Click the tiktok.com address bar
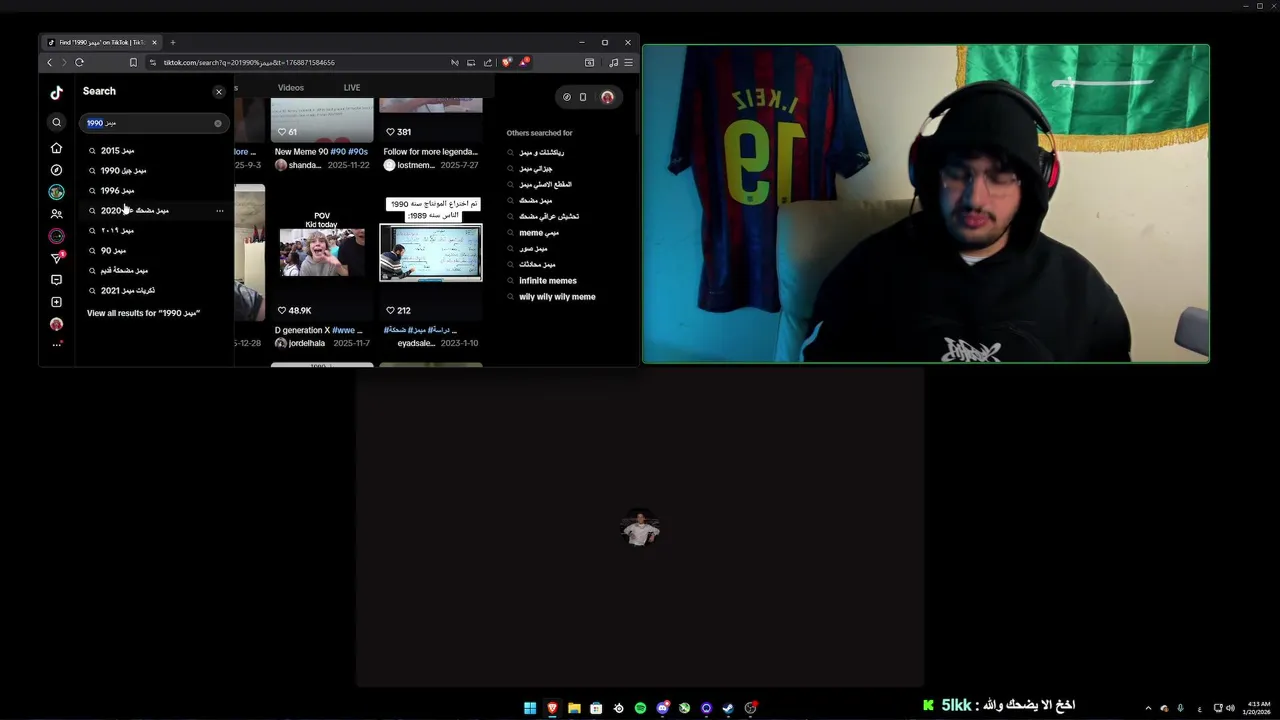The height and width of the screenshot is (720, 1280). [x=300, y=63]
